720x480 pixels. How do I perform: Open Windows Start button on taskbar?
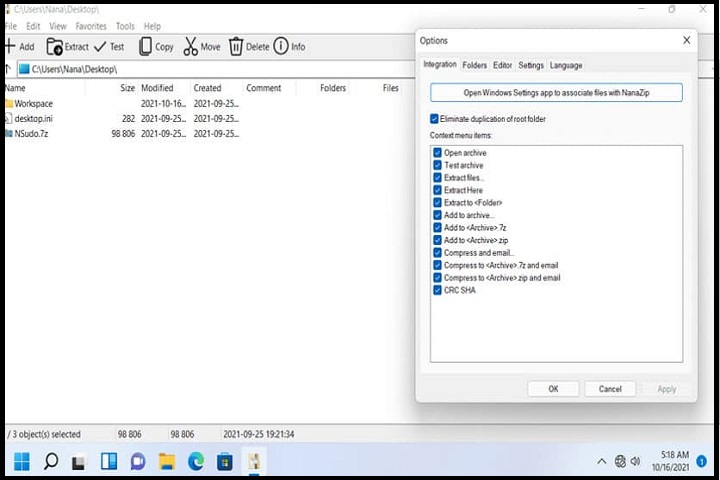point(21,461)
